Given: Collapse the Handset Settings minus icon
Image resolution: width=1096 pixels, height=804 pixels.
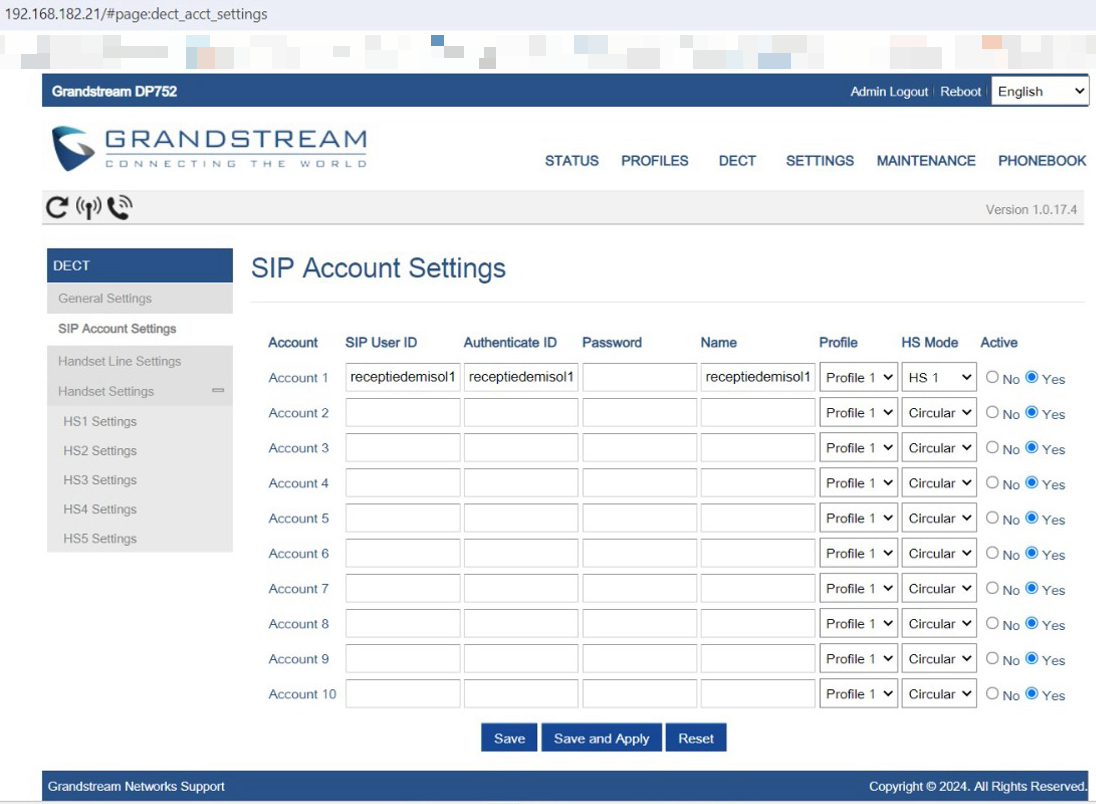Looking at the screenshot, I should tap(218, 391).
